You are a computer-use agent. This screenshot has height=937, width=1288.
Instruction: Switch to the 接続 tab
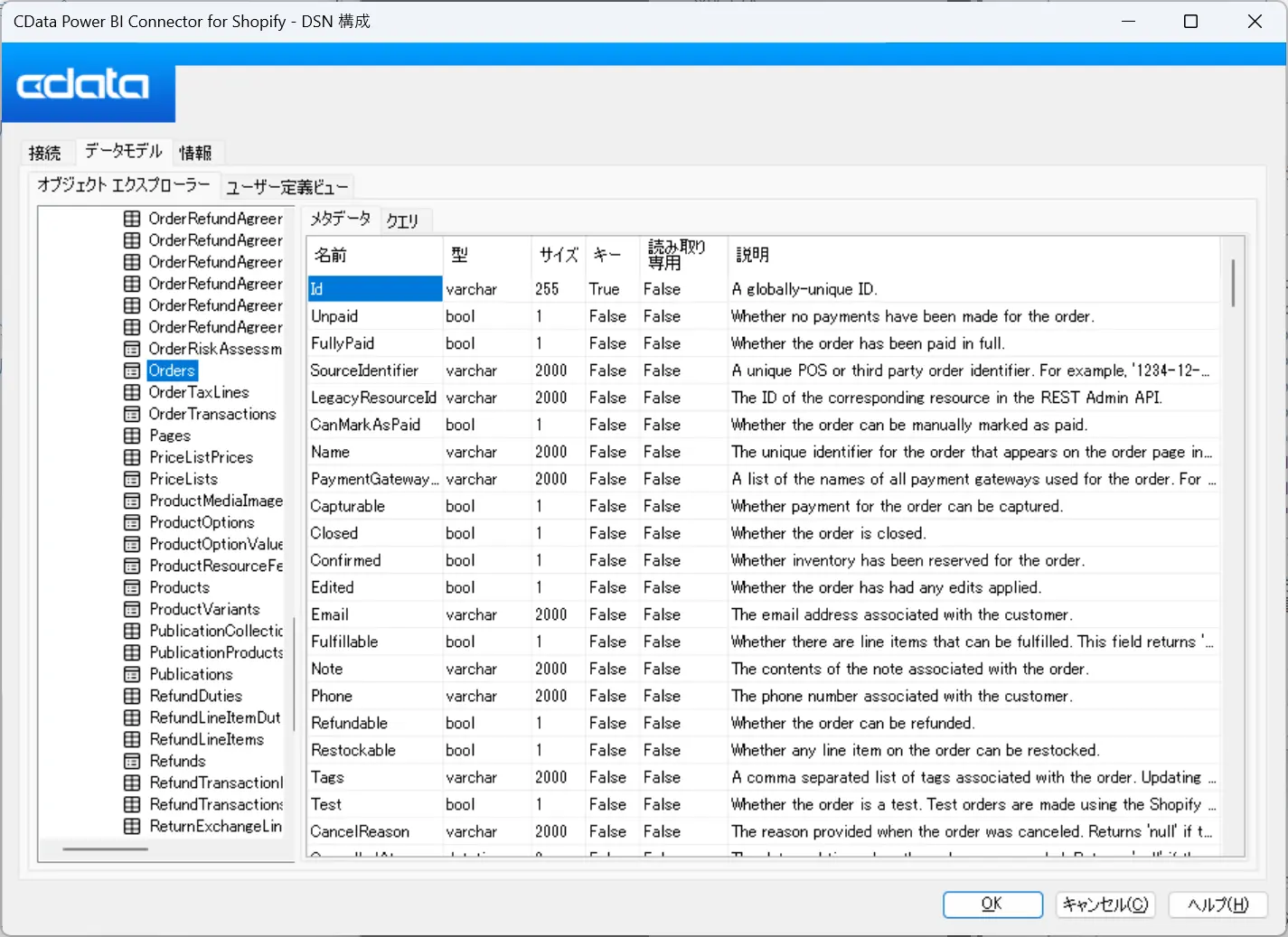coord(44,153)
